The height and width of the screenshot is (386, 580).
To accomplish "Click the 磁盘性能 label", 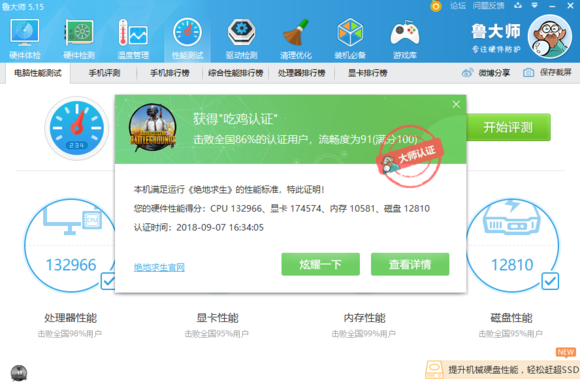I will [511, 318].
